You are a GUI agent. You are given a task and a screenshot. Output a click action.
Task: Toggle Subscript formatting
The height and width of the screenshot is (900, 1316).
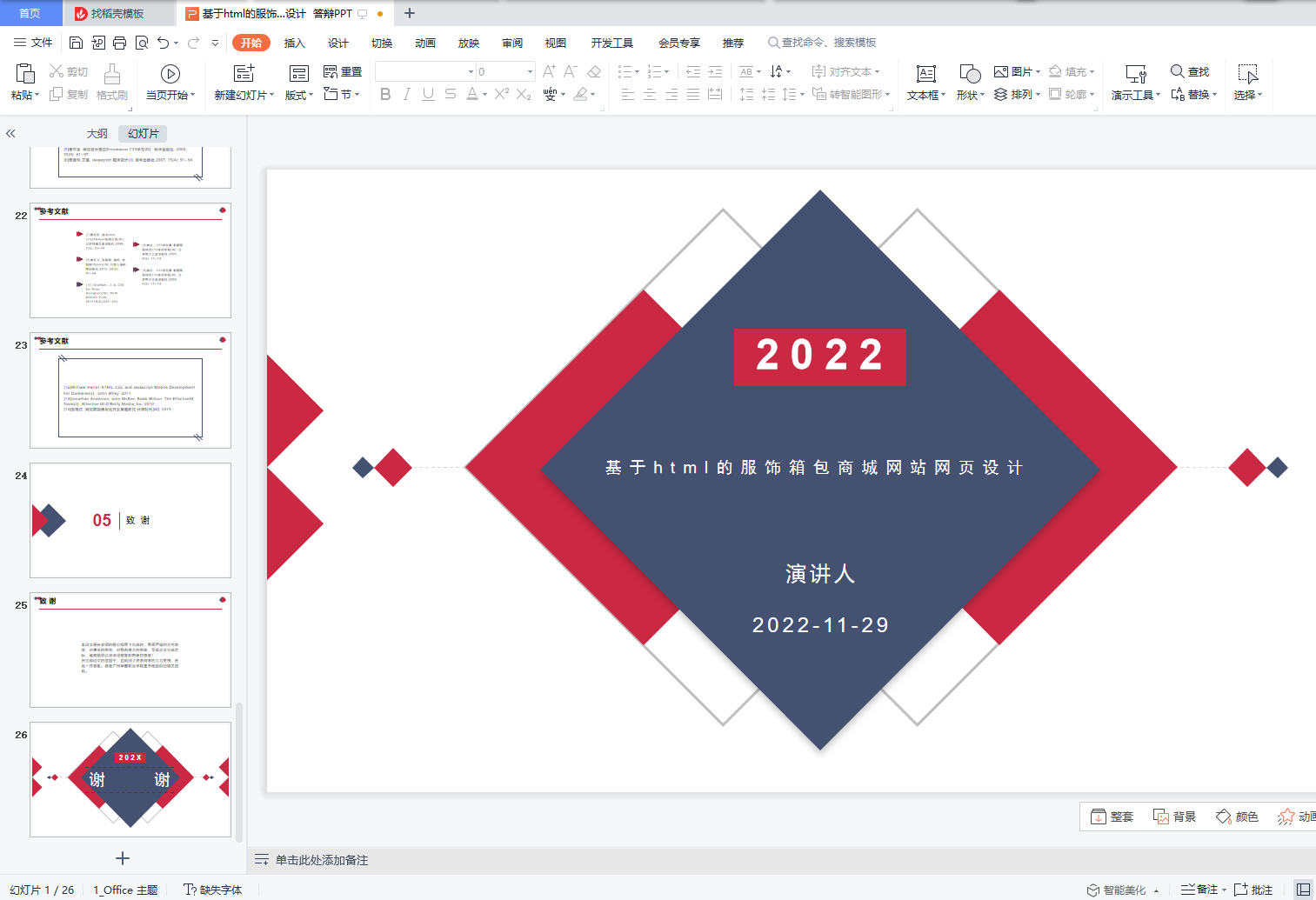coord(524,94)
